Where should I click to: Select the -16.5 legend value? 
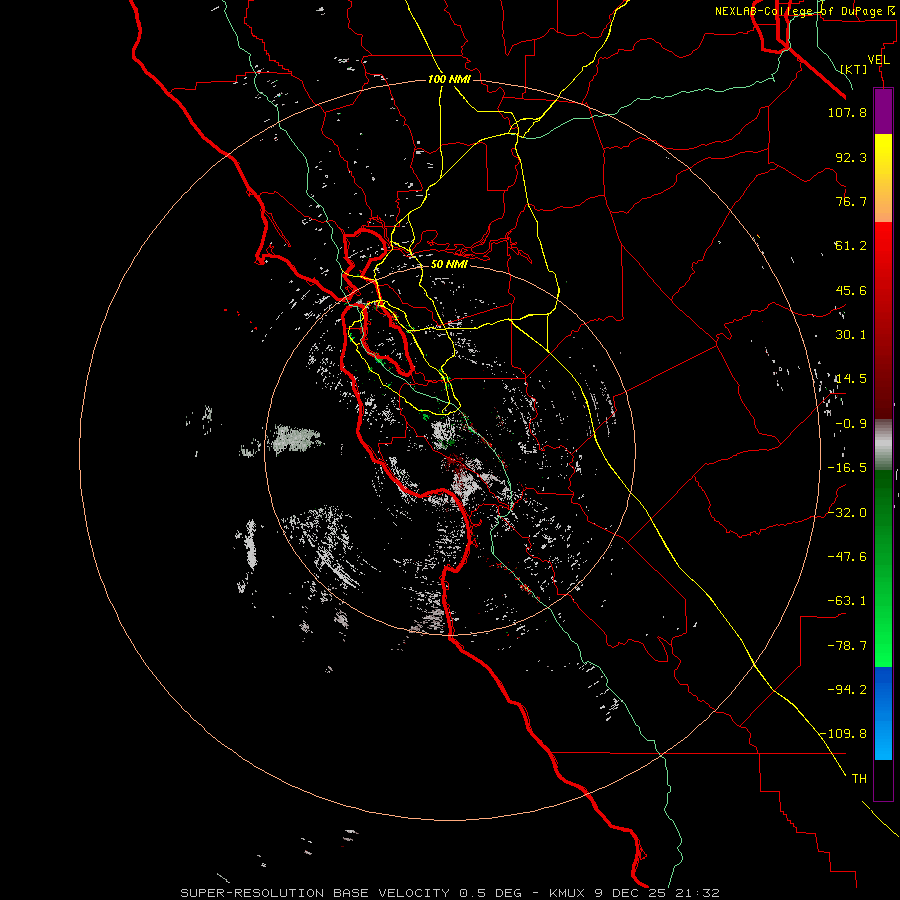click(x=847, y=468)
